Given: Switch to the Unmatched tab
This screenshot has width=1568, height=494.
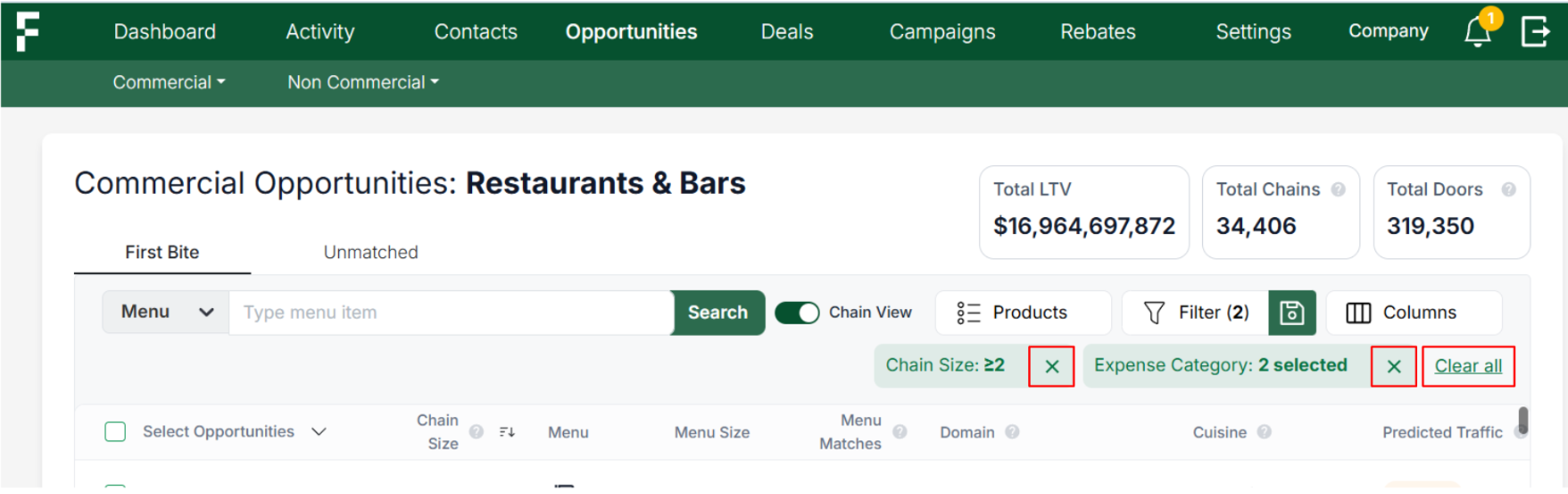Looking at the screenshot, I should click(370, 253).
